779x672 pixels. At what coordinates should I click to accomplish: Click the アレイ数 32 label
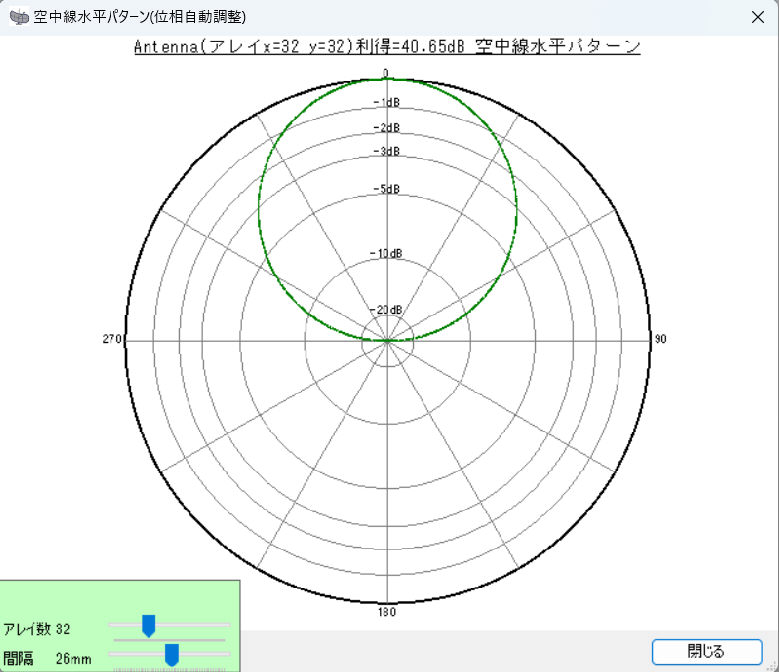point(37,629)
